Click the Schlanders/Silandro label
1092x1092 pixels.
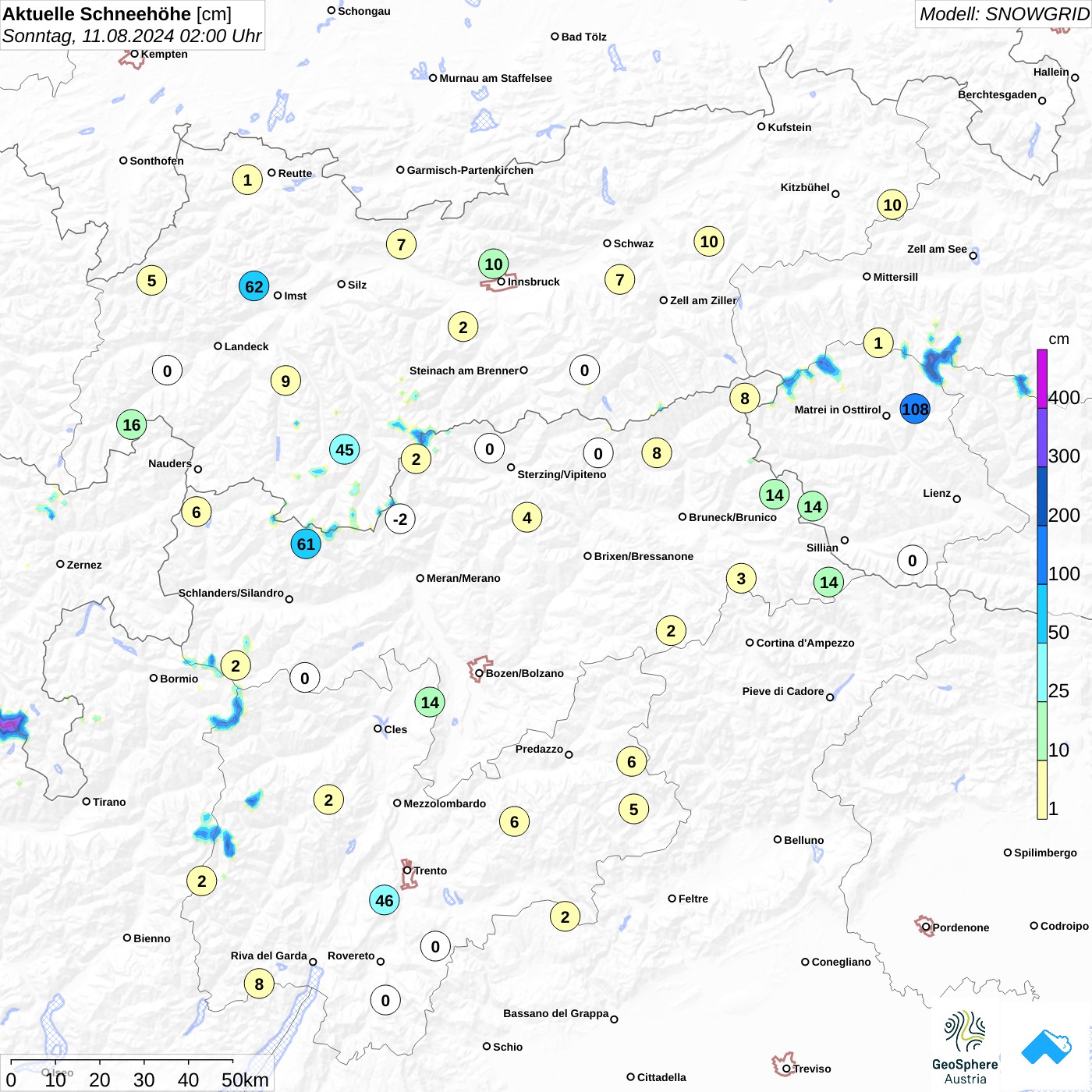point(231,593)
